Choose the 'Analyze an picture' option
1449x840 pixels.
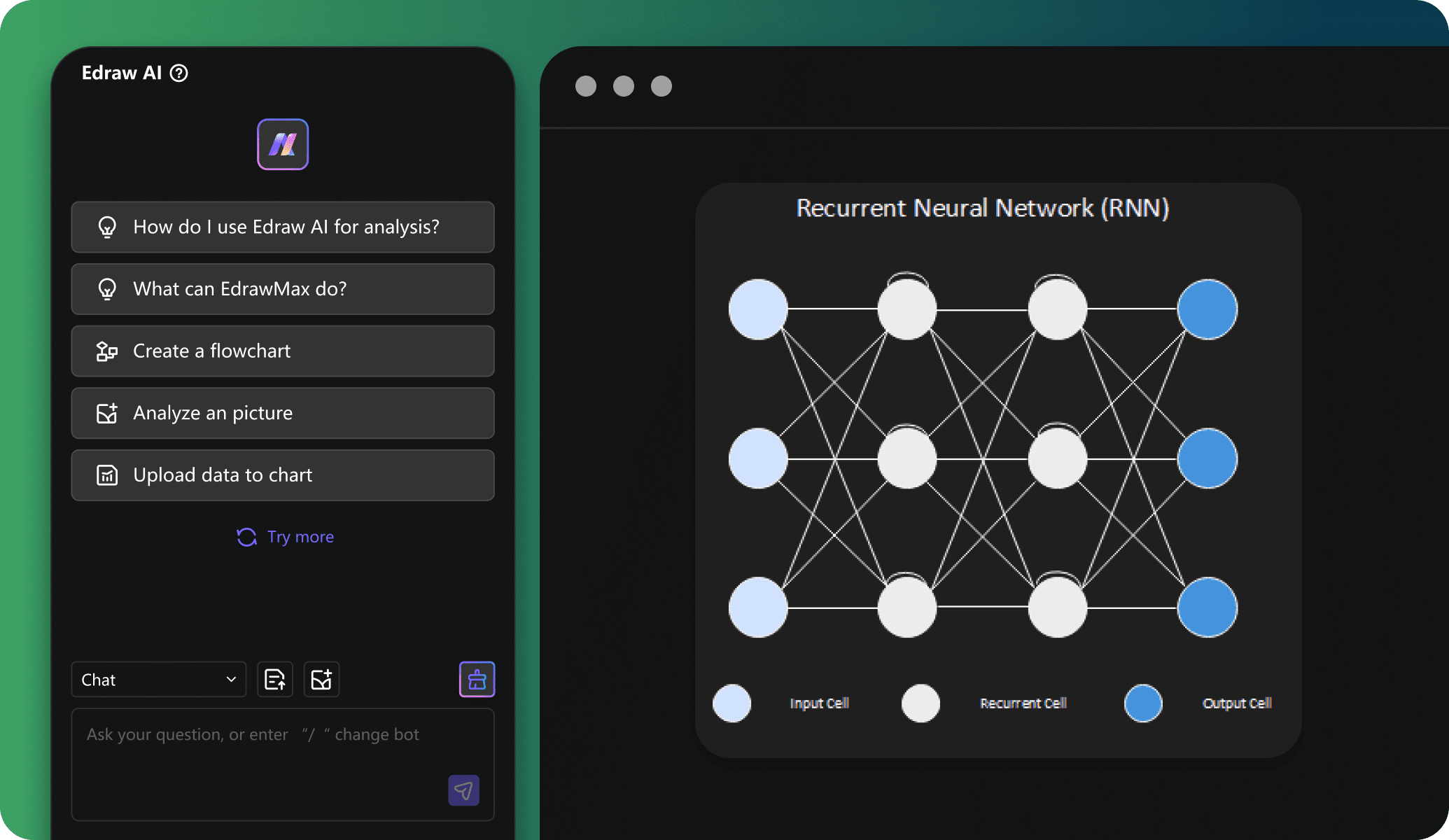[x=283, y=413]
